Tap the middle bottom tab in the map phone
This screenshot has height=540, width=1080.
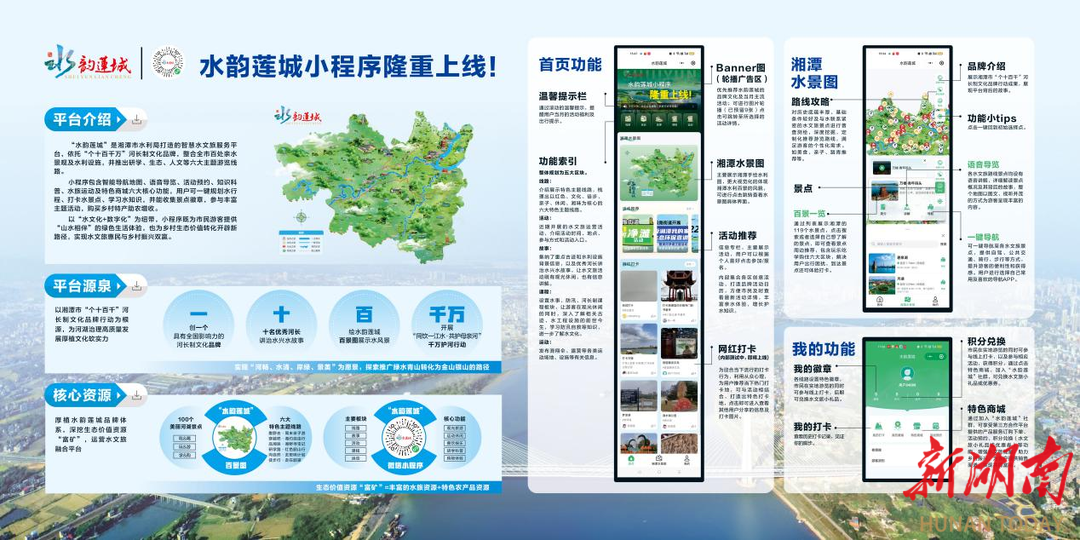(x=907, y=301)
